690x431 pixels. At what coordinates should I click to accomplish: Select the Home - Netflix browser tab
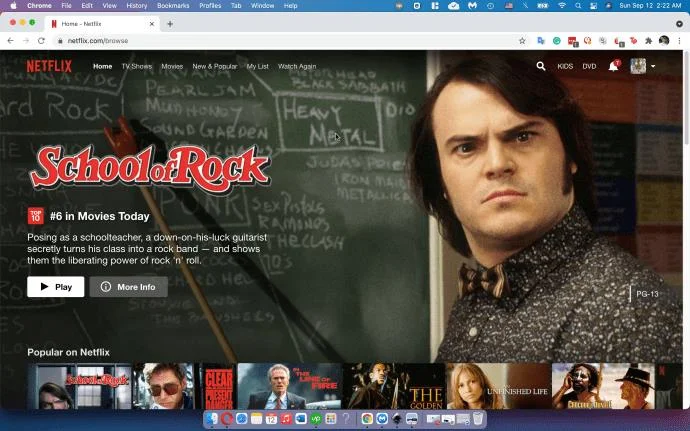[102, 24]
